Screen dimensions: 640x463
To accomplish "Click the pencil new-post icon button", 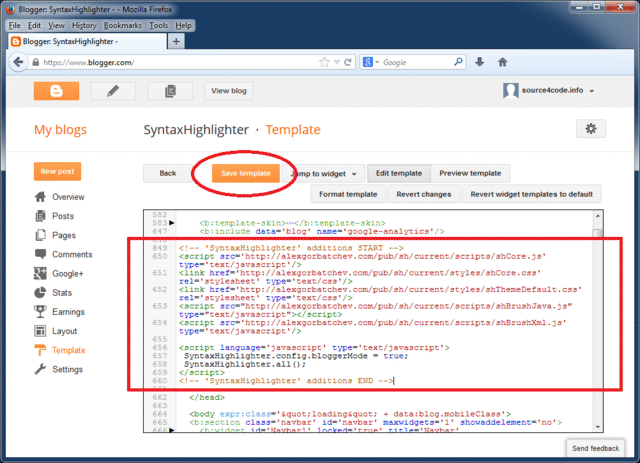I will tap(113, 91).
